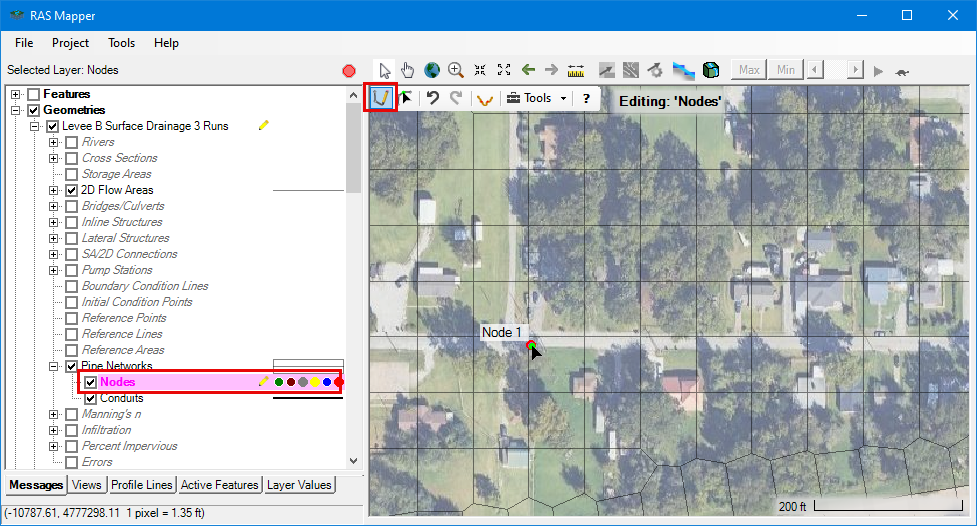Collapse the Pipe Networks tree node
Image resolution: width=977 pixels, height=526 pixels.
(x=54, y=366)
